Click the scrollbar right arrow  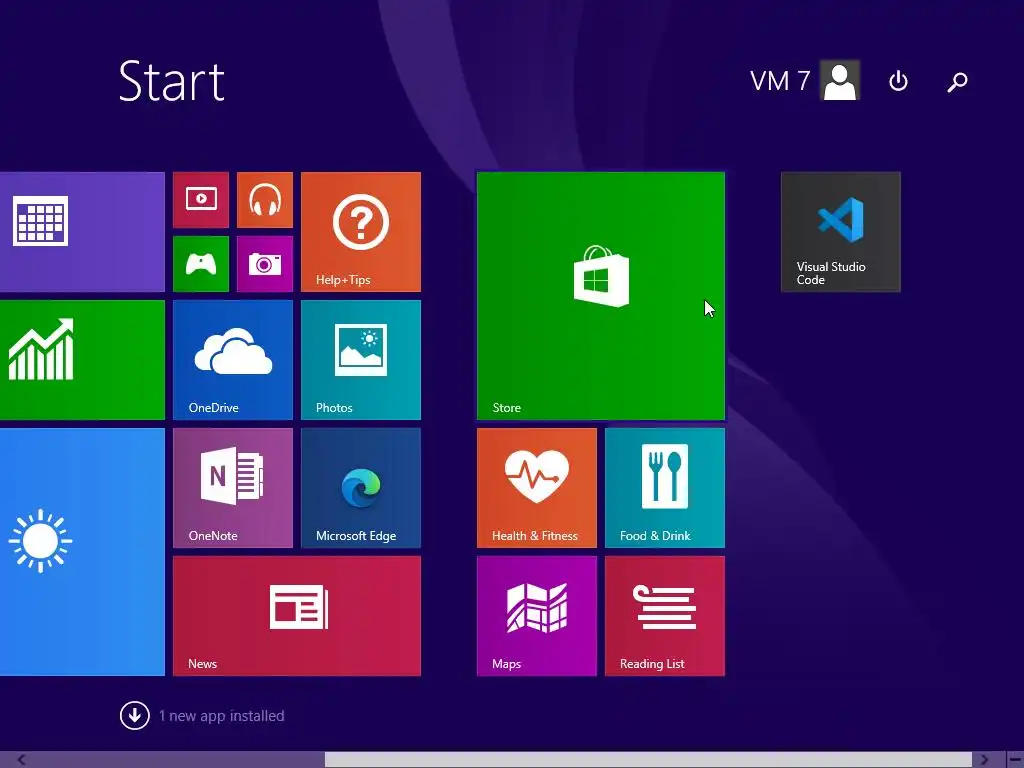point(985,760)
